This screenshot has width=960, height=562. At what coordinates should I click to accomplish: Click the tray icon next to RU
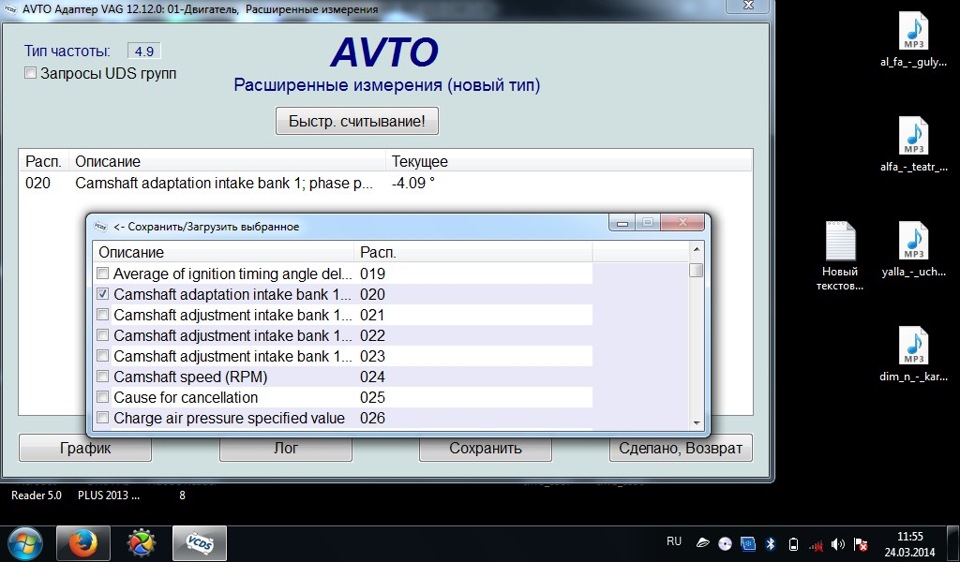click(x=703, y=544)
